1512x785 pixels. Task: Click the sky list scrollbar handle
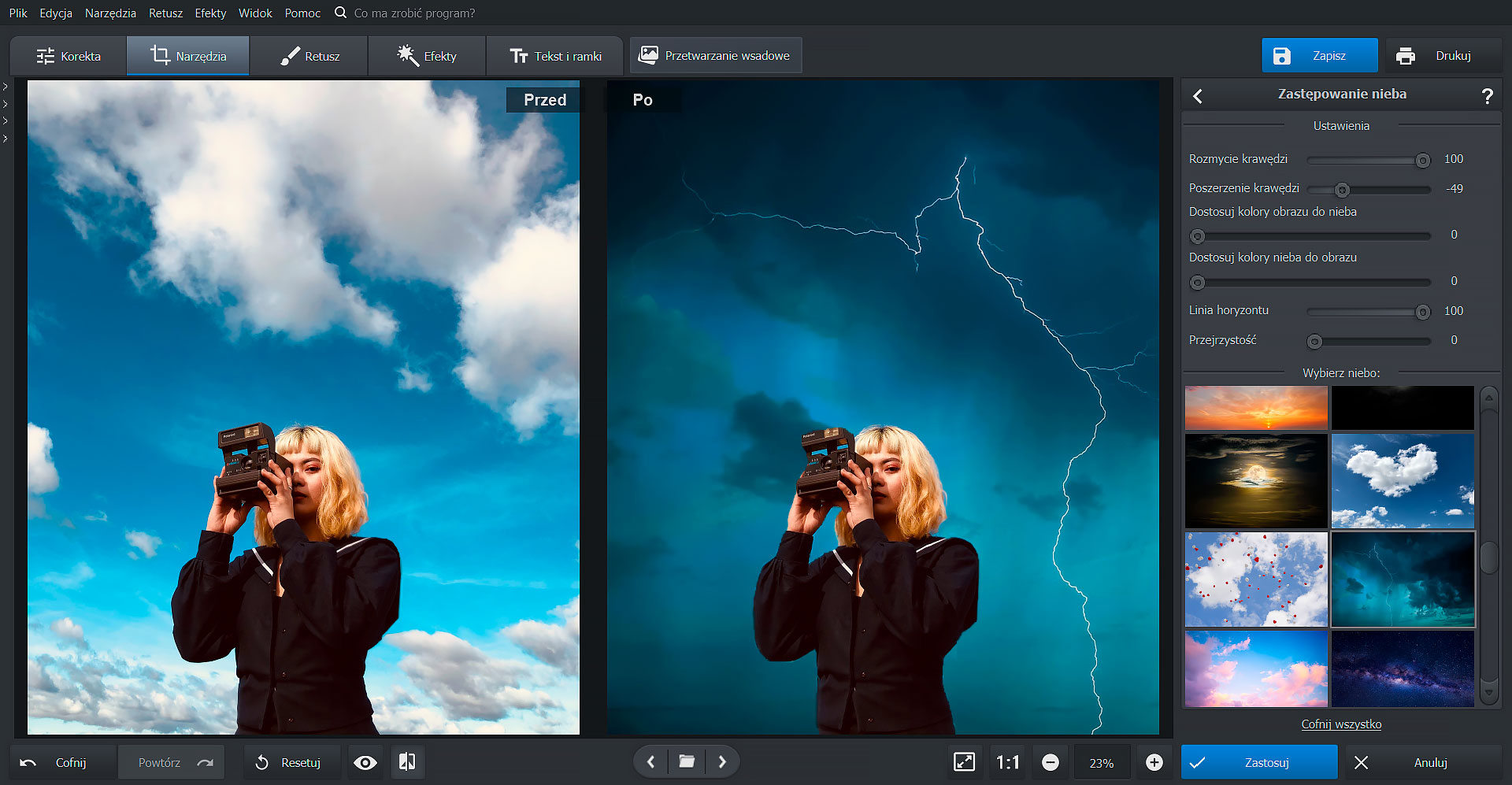(1488, 557)
